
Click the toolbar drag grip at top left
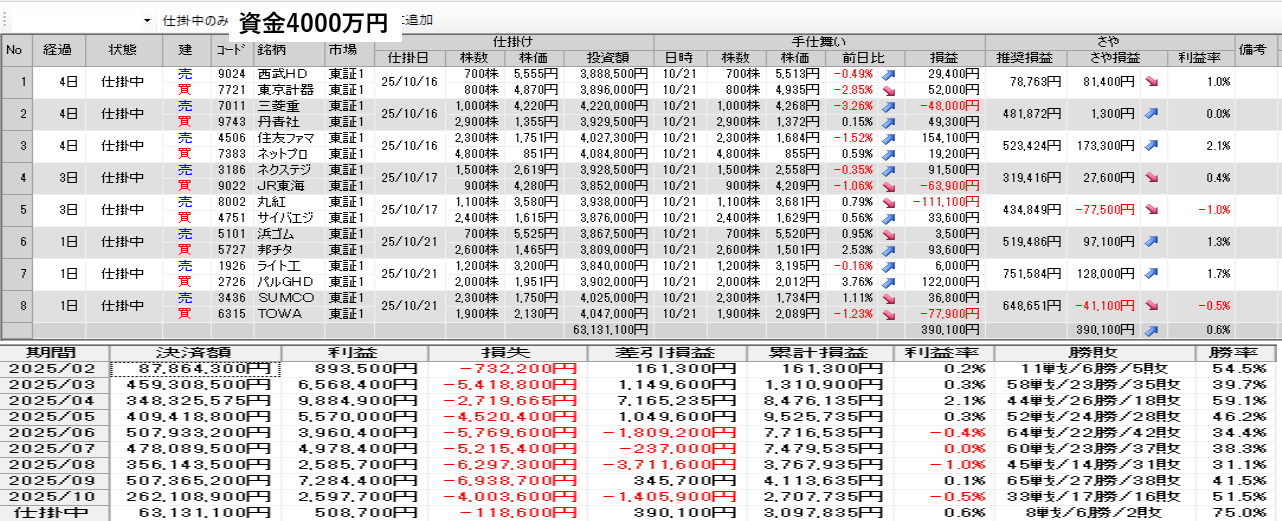5,20
